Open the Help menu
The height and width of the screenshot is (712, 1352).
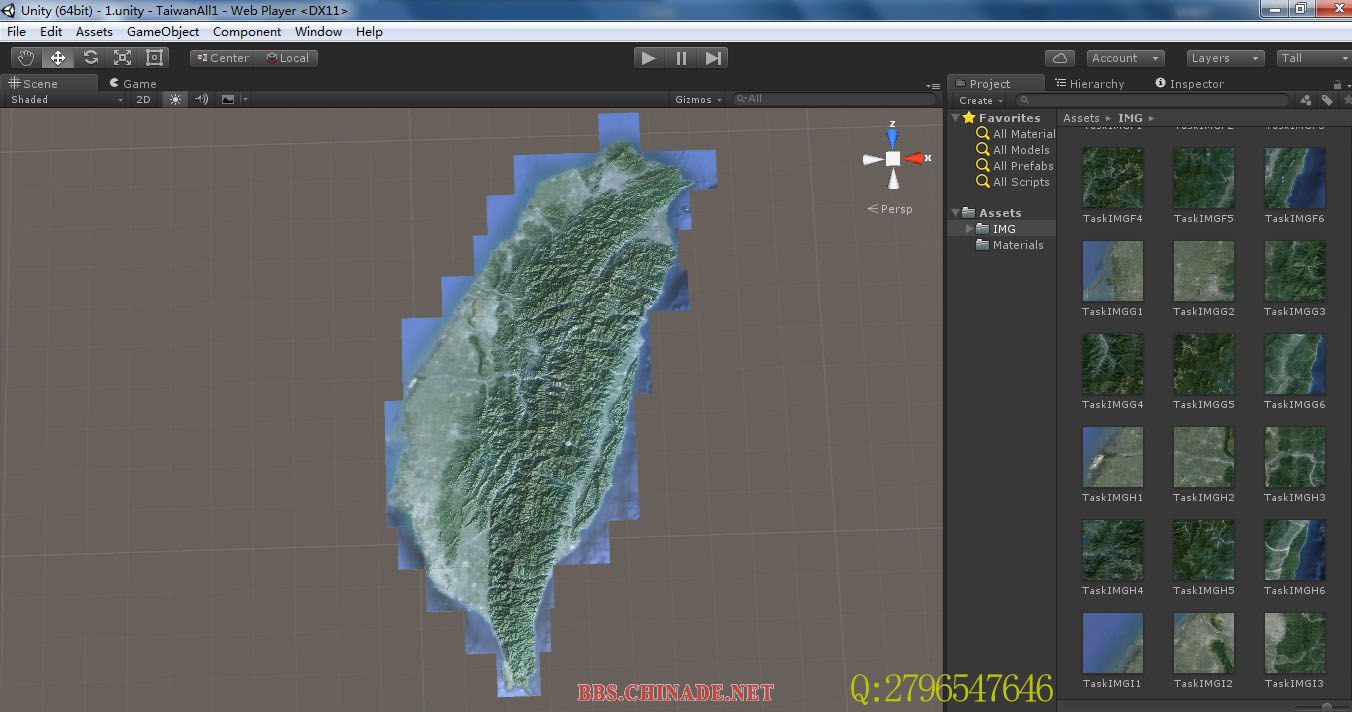coord(369,32)
